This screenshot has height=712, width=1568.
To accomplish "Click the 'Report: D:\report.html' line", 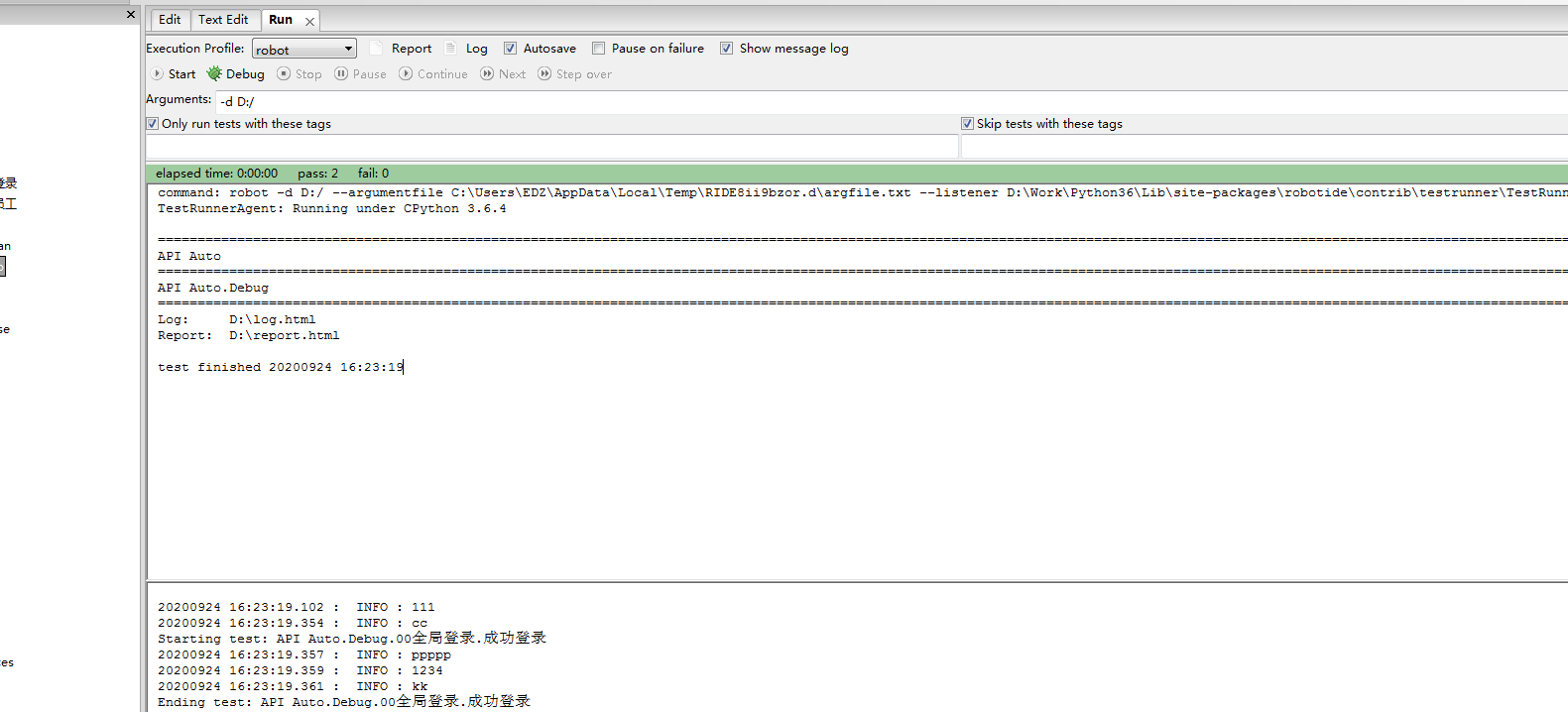I will pyautogui.click(x=249, y=335).
